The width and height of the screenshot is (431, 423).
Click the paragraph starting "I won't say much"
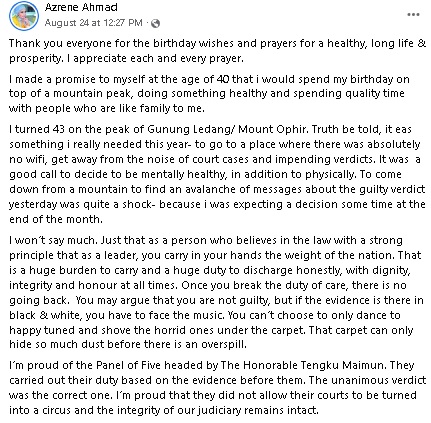click(x=216, y=292)
